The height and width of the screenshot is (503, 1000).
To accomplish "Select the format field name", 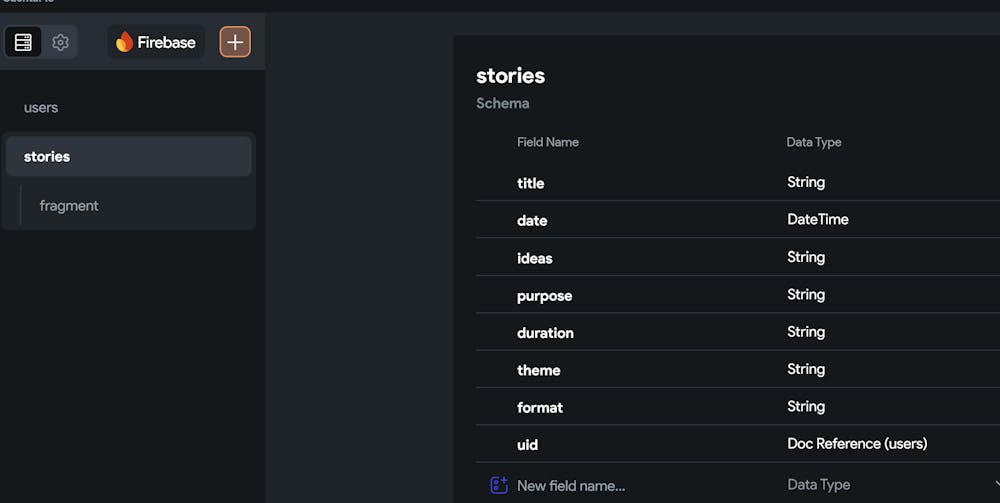I will tap(540, 407).
